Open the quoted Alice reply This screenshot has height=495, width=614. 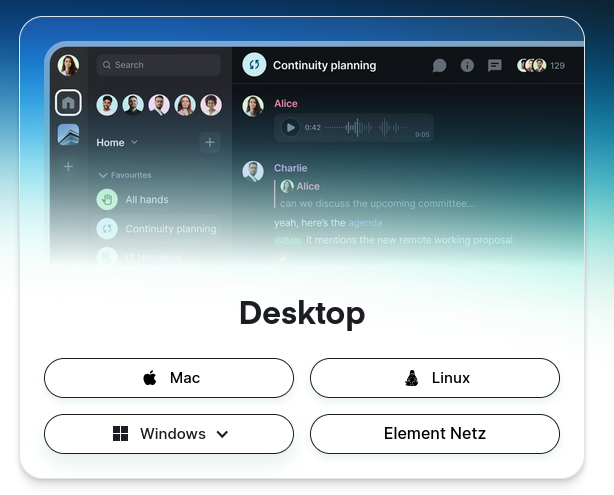click(x=375, y=194)
